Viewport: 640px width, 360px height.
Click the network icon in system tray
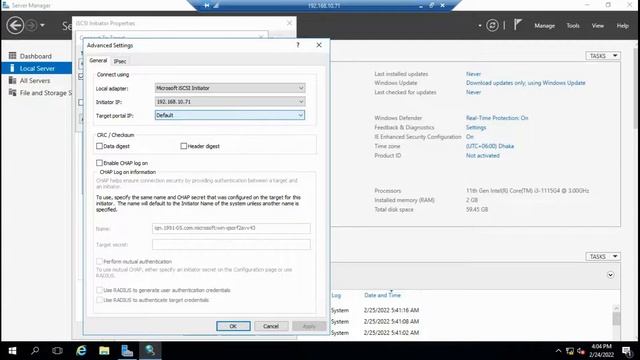pyautogui.click(x=570, y=351)
